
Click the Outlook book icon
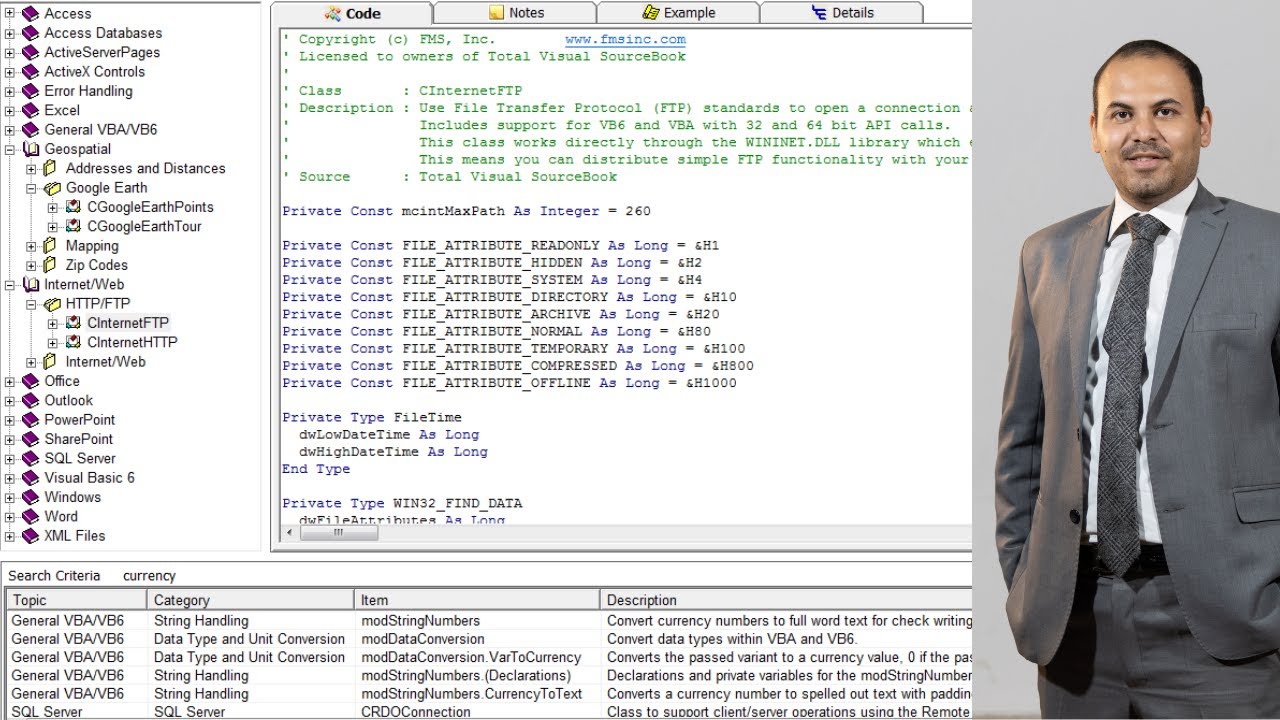(x=30, y=400)
